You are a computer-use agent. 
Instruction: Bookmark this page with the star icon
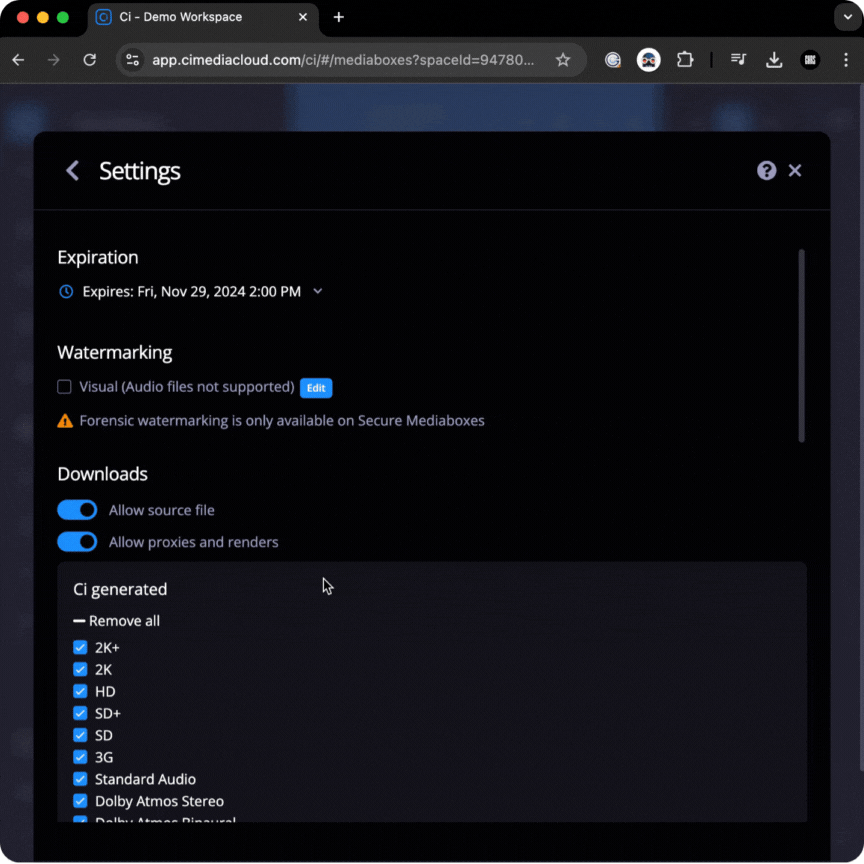563,60
